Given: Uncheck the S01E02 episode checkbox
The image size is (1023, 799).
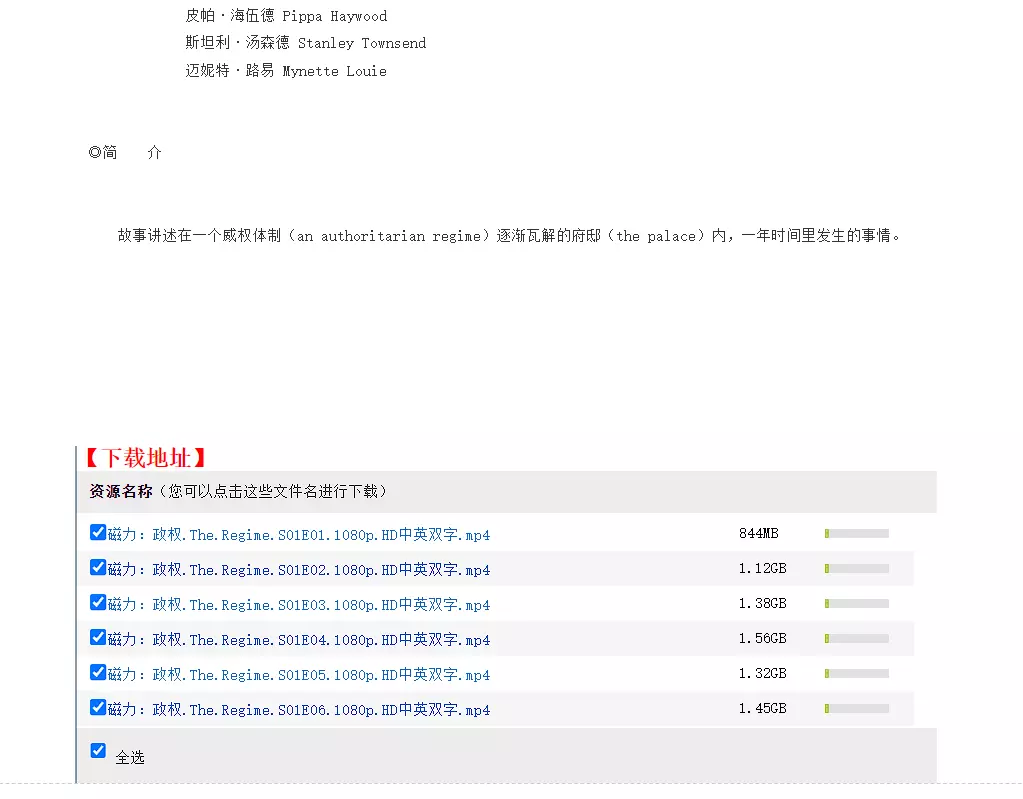Looking at the screenshot, I should [97, 568].
